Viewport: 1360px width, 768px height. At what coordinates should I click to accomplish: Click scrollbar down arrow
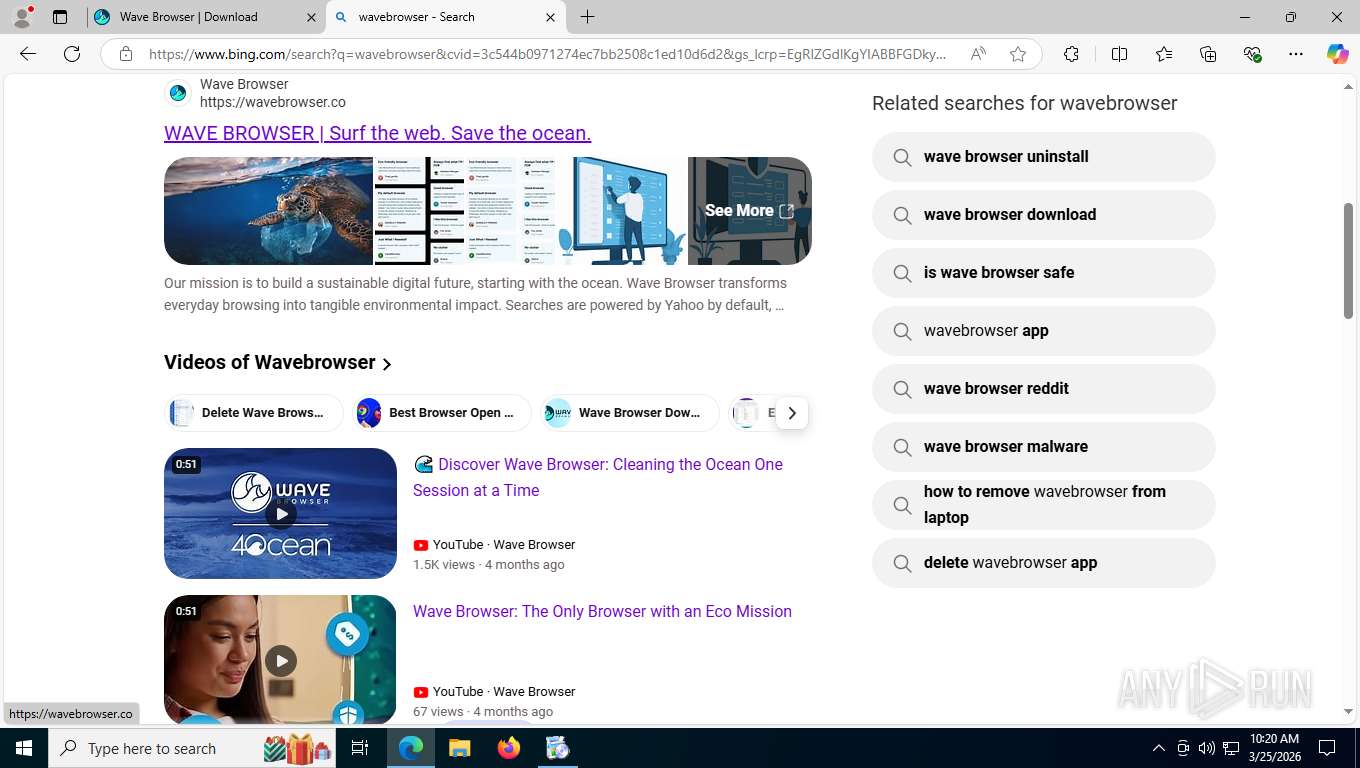1348,712
